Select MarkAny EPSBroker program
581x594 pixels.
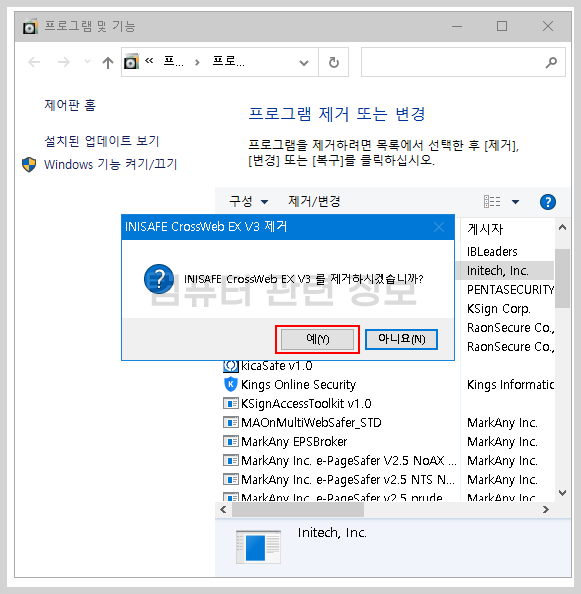pyautogui.click(x=294, y=442)
